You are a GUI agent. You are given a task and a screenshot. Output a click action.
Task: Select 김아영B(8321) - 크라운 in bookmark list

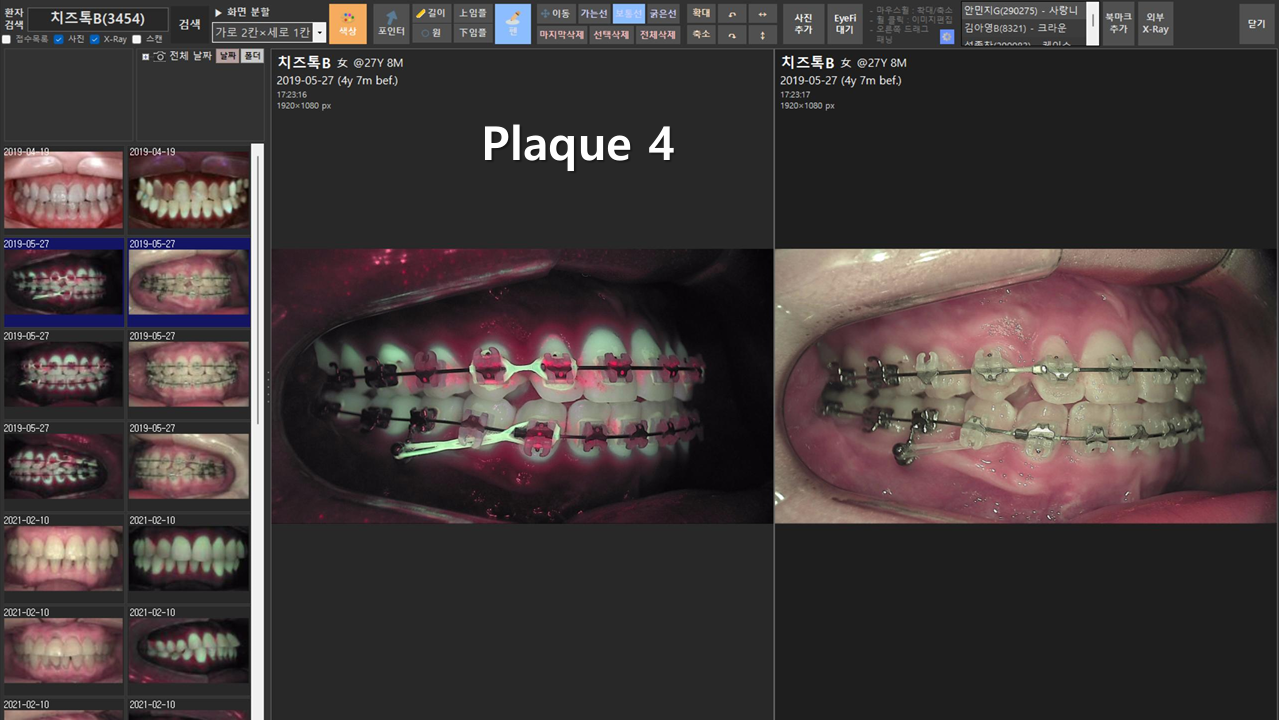[1024, 28]
